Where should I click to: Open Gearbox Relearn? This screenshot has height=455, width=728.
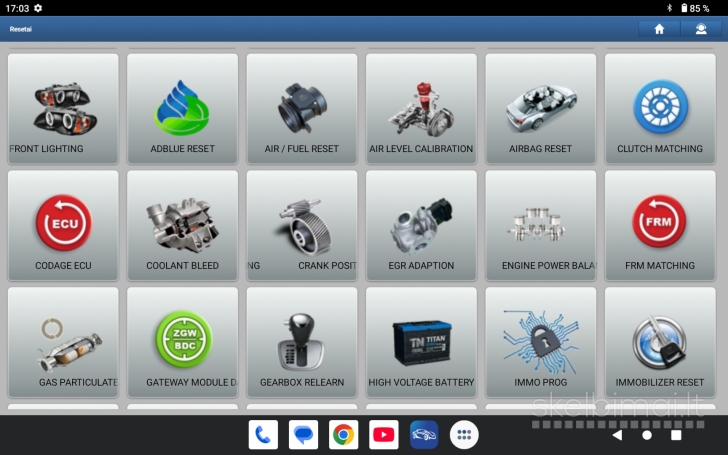302,342
